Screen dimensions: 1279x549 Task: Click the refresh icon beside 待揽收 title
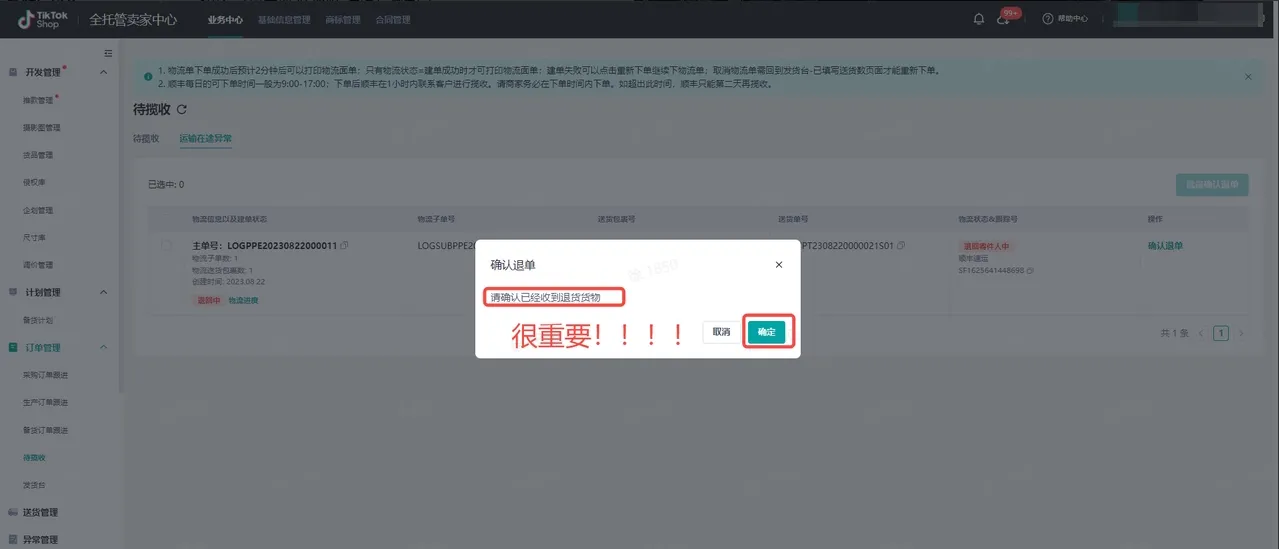click(181, 109)
